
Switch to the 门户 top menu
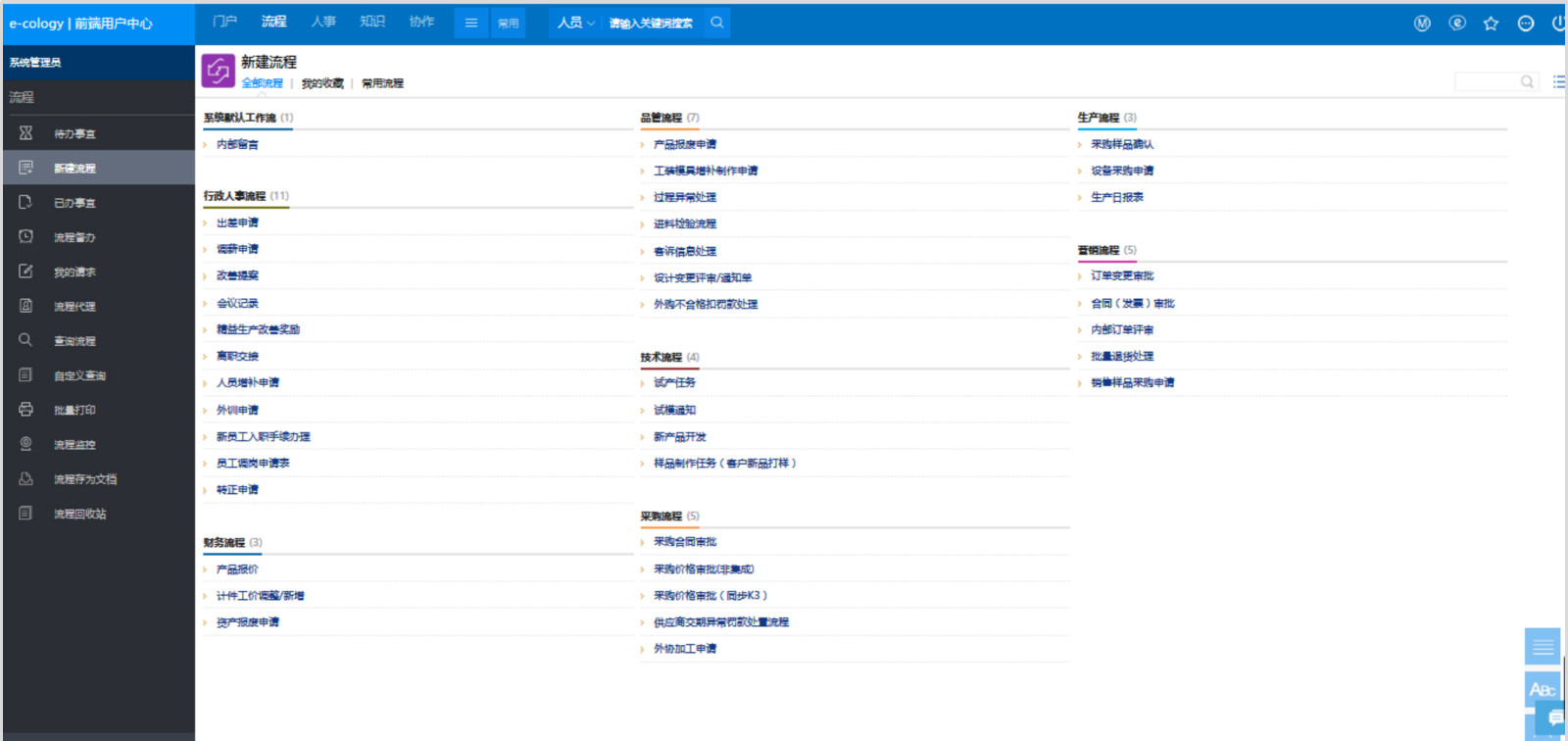click(x=224, y=22)
